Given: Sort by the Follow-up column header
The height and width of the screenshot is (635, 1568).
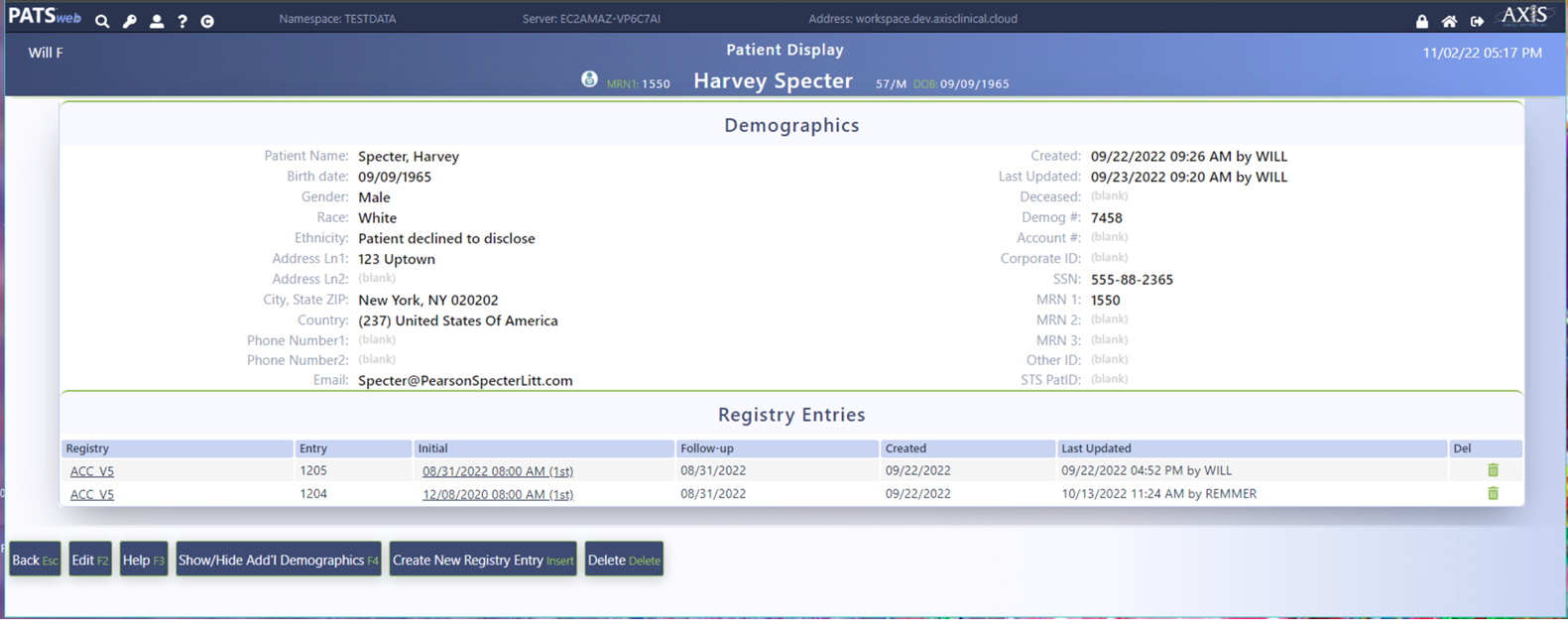Looking at the screenshot, I should (x=778, y=448).
